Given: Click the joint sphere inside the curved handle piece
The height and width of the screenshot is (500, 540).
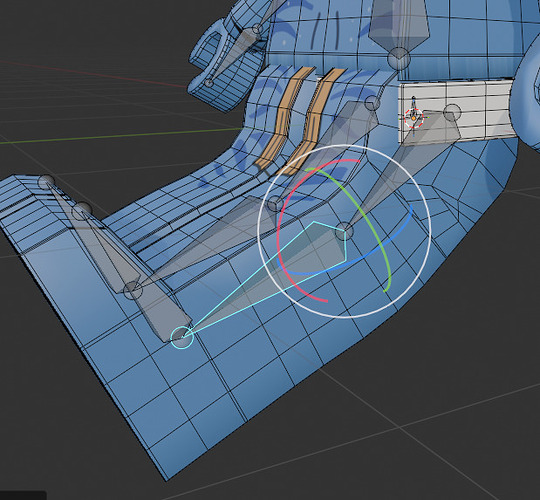Looking at the screenshot, I should (209, 83).
